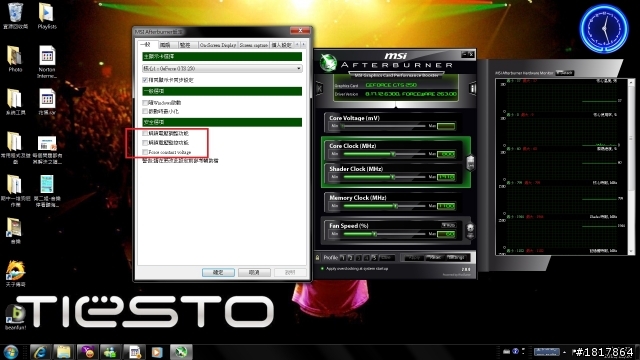Toggle the start with Windows checkbox
Image resolution: width=640 pixels, height=360 pixels.
pos(145,102)
